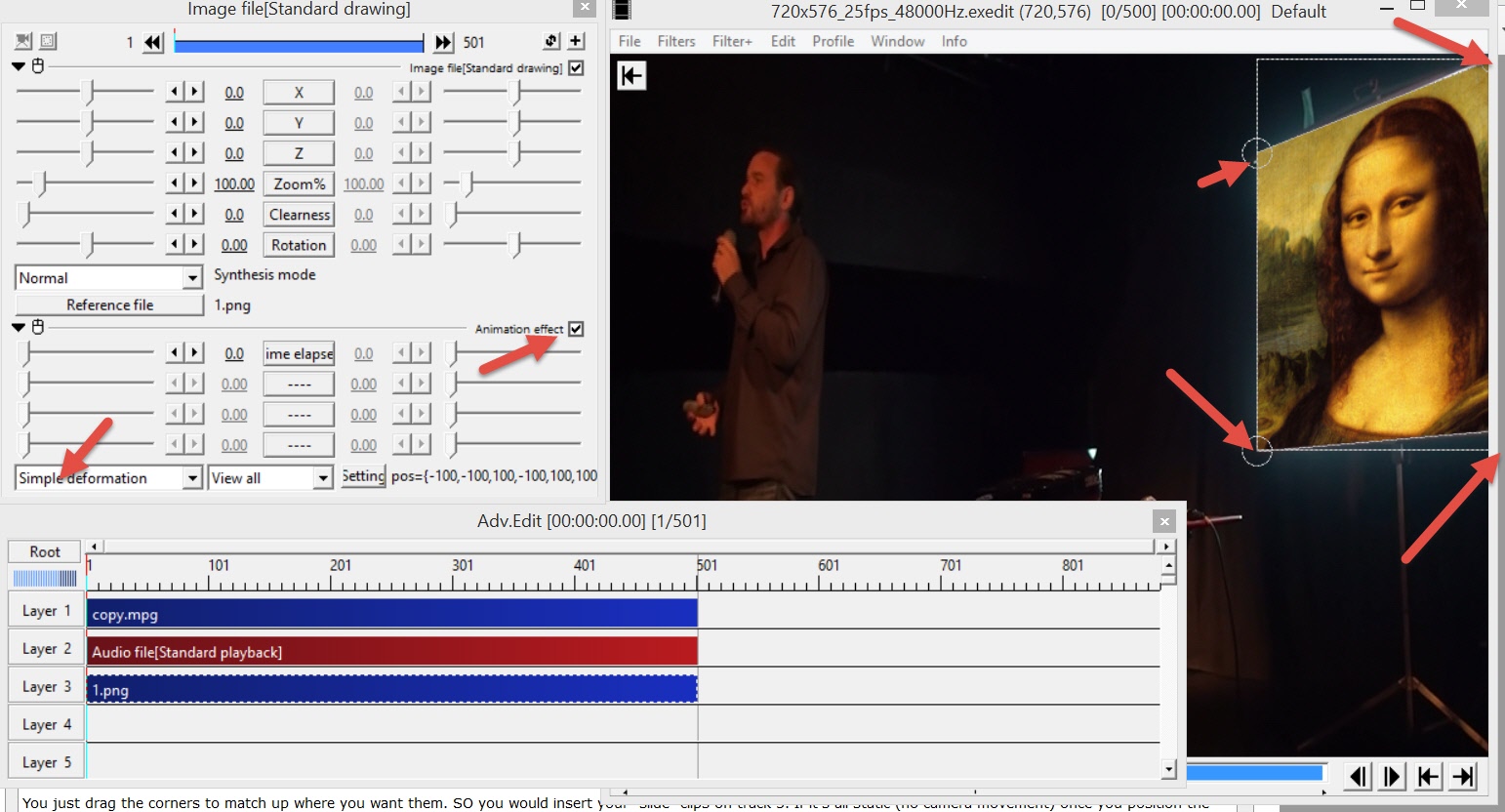Toggle visibility of Layer 3

coord(46,686)
